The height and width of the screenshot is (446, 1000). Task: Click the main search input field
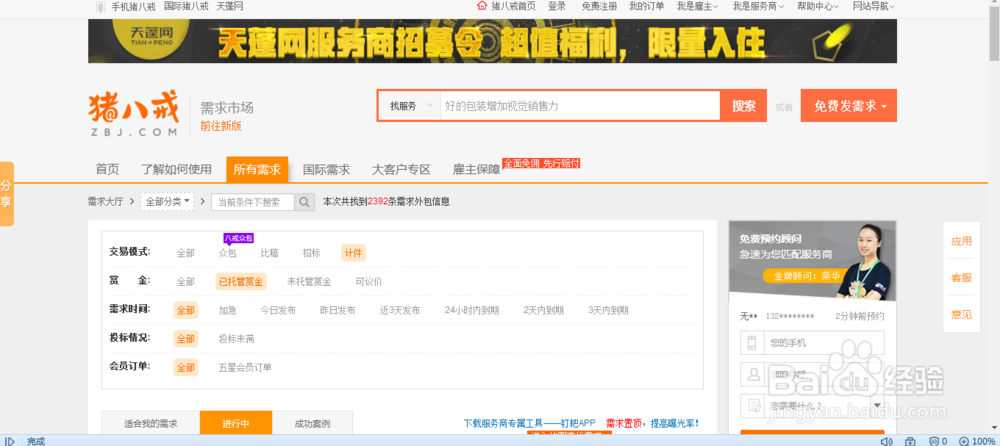pos(580,106)
